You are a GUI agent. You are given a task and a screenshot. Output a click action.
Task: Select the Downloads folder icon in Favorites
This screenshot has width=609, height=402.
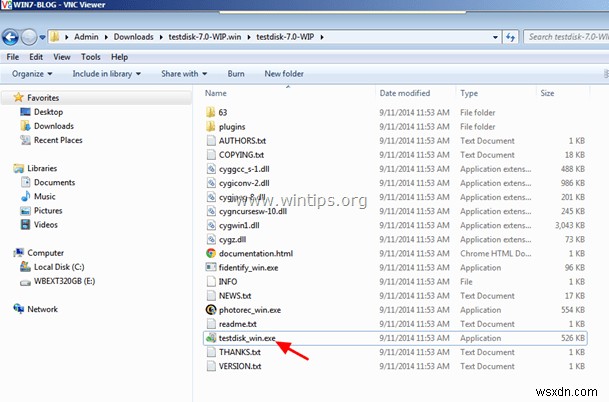coord(25,126)
